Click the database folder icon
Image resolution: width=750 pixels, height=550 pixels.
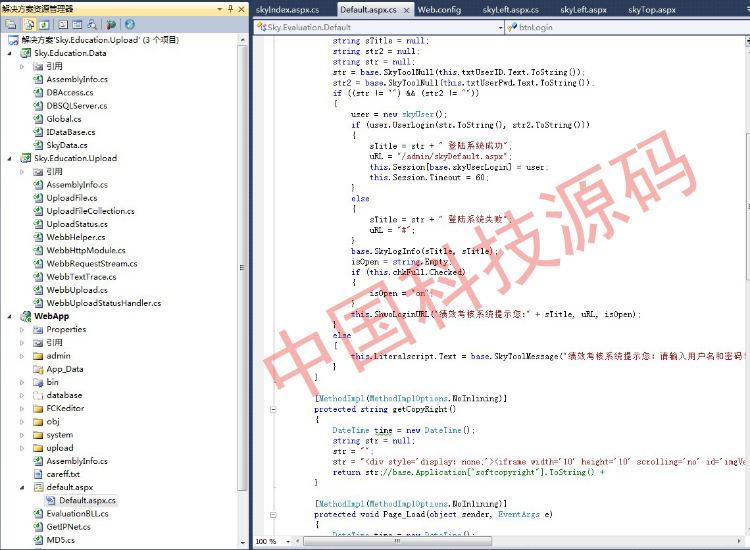[x=38, y=396]
